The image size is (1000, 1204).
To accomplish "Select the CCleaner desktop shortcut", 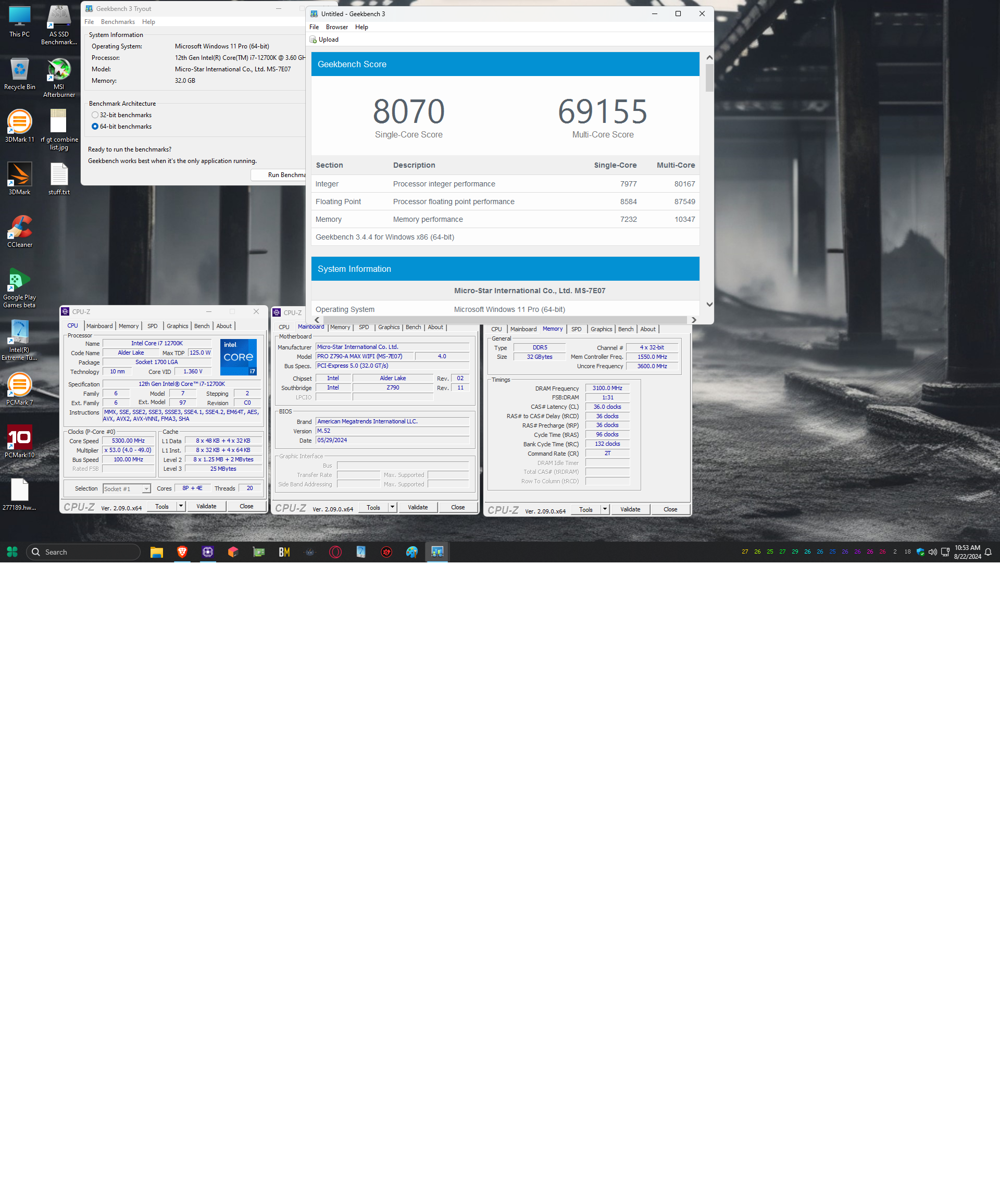I will (x=19, y=231).
